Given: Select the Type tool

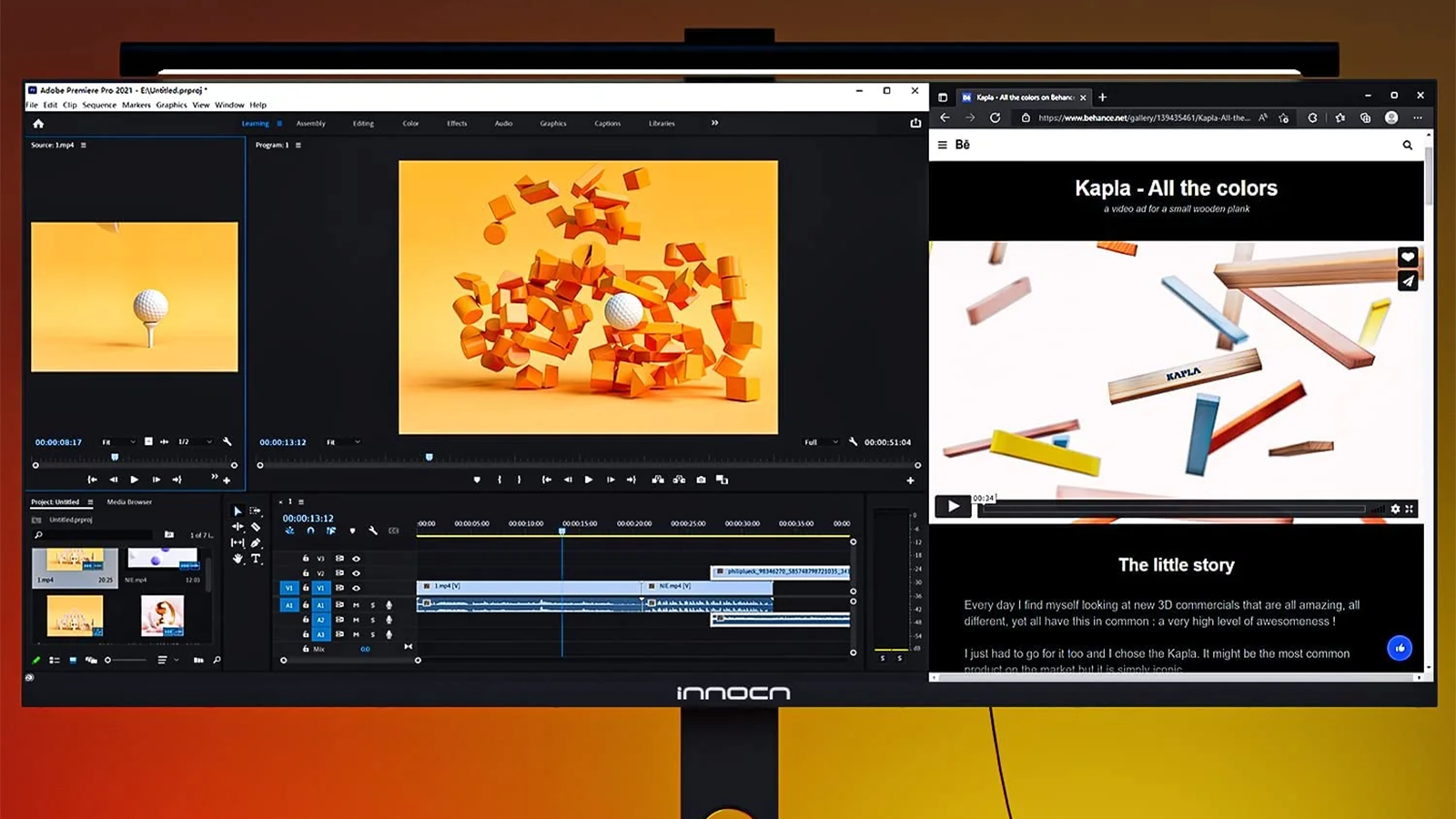Looking at the screenshot, I should 256,559.
